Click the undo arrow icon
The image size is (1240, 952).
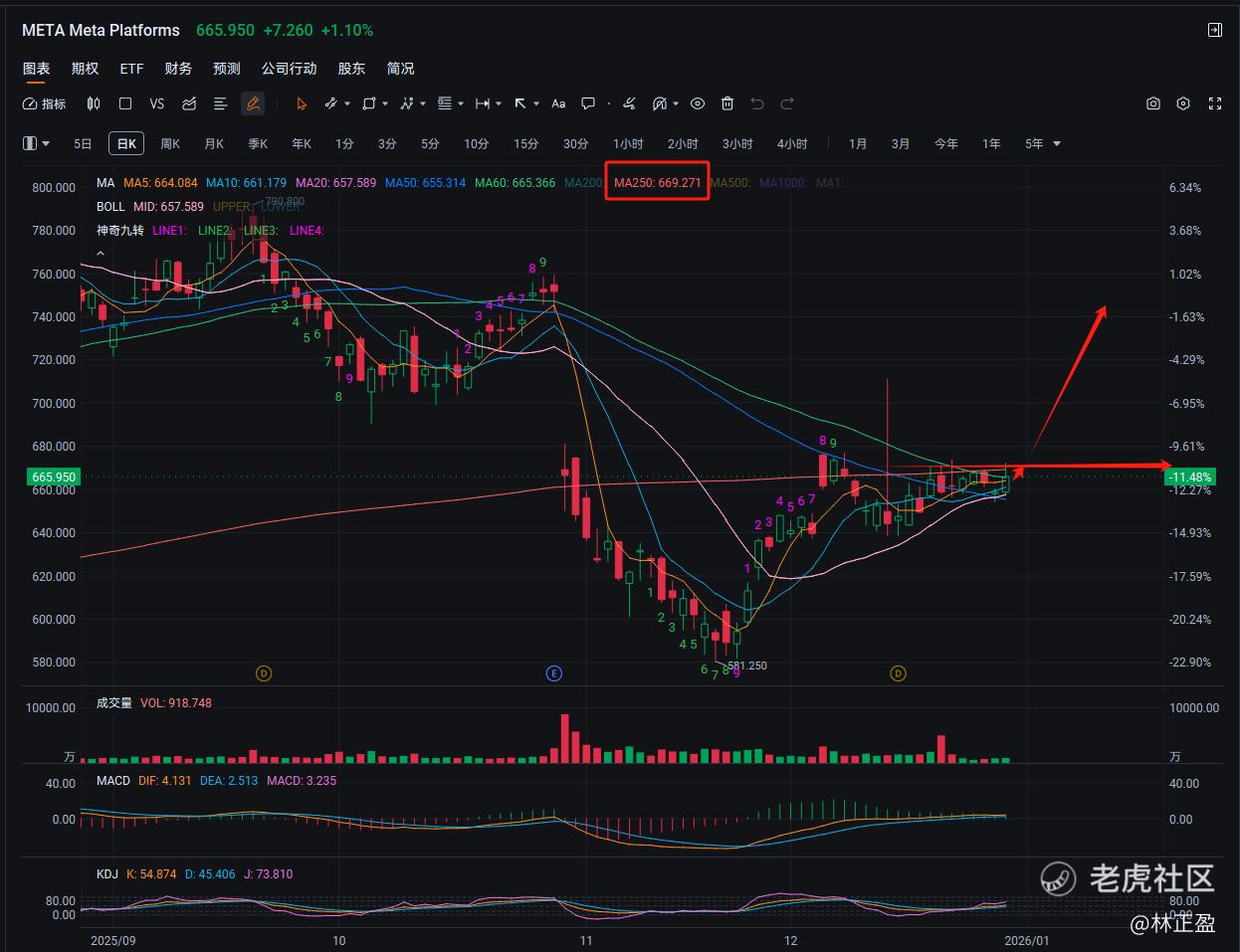click(x=757, y=103)
